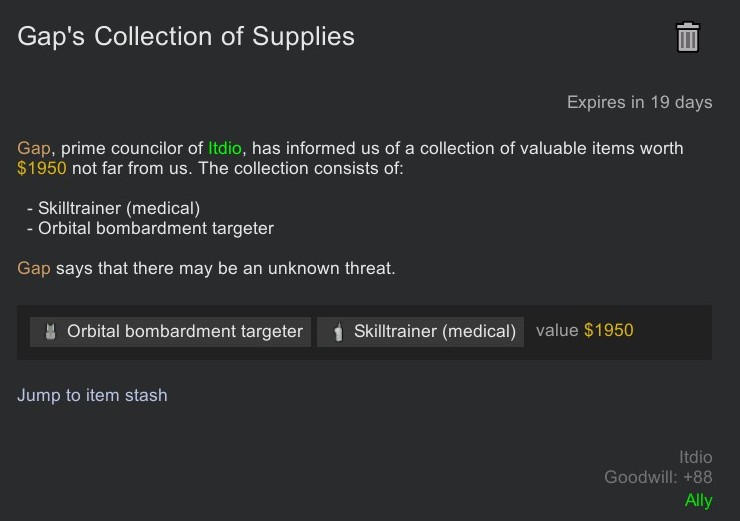740x521 pixels.
Task: Click the Gap's Collection of Supplies title
Action: click(186, 36)
